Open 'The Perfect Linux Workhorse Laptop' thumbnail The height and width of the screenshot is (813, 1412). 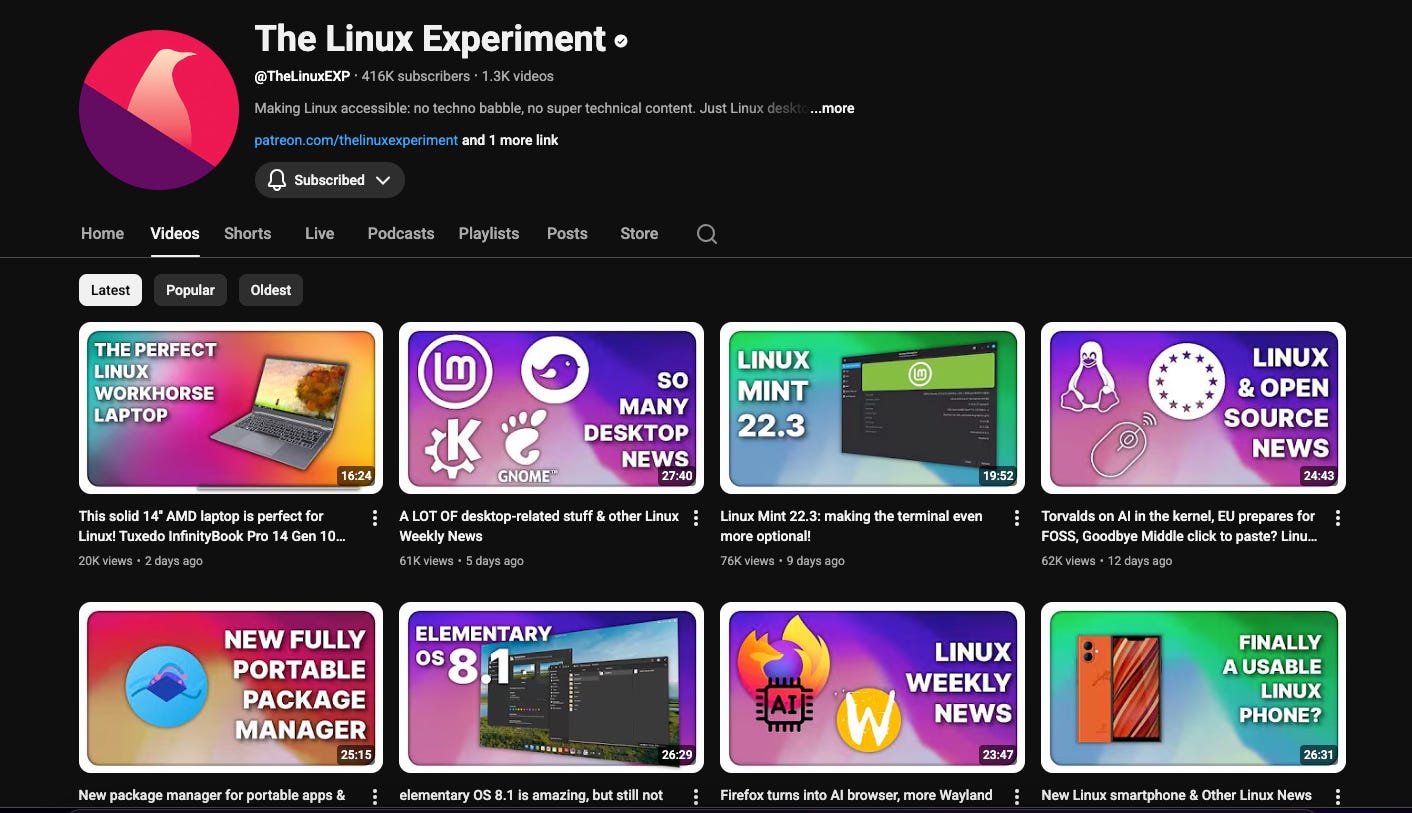(231, 408)
